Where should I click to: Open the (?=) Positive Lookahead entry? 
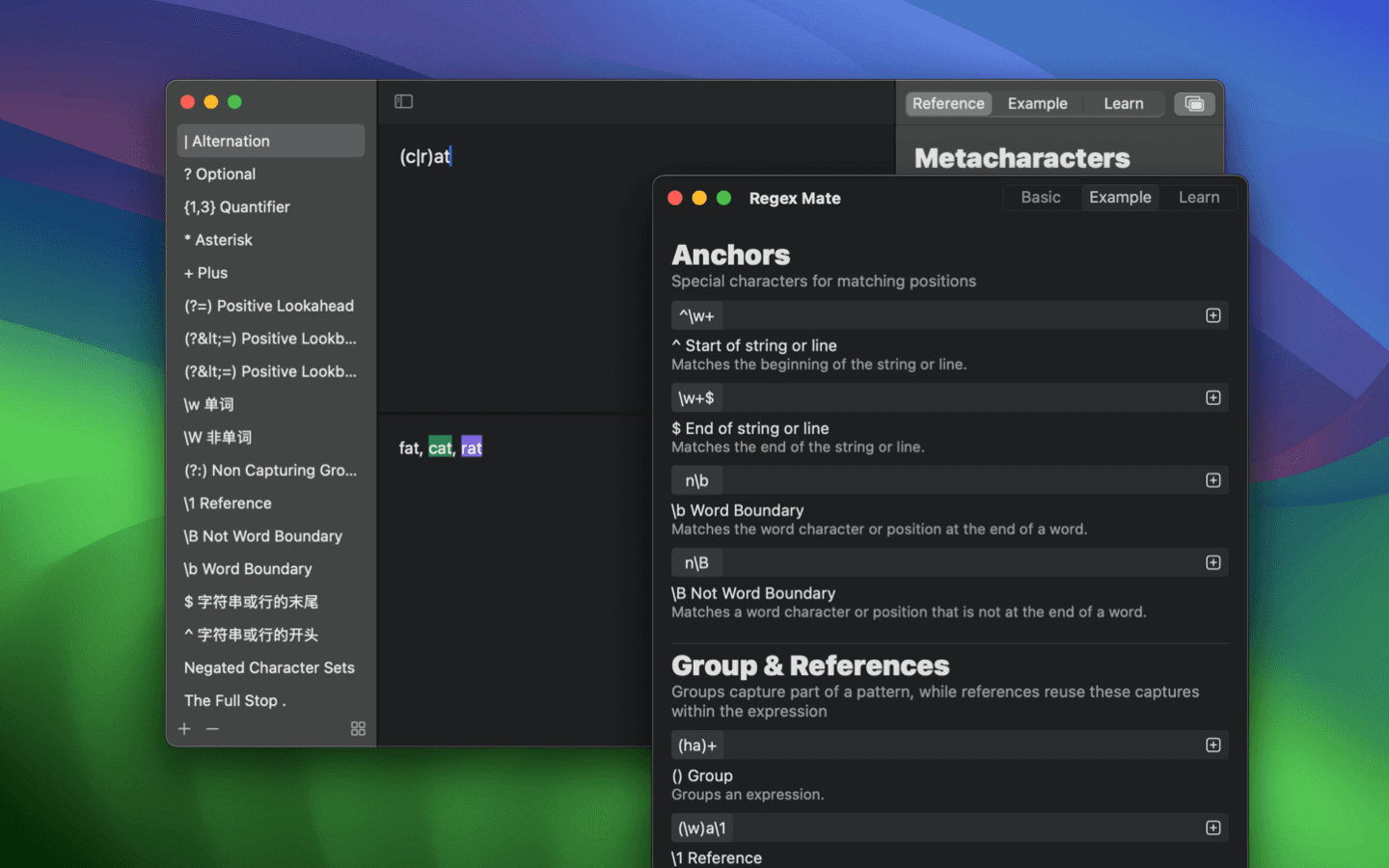(271, 306)
